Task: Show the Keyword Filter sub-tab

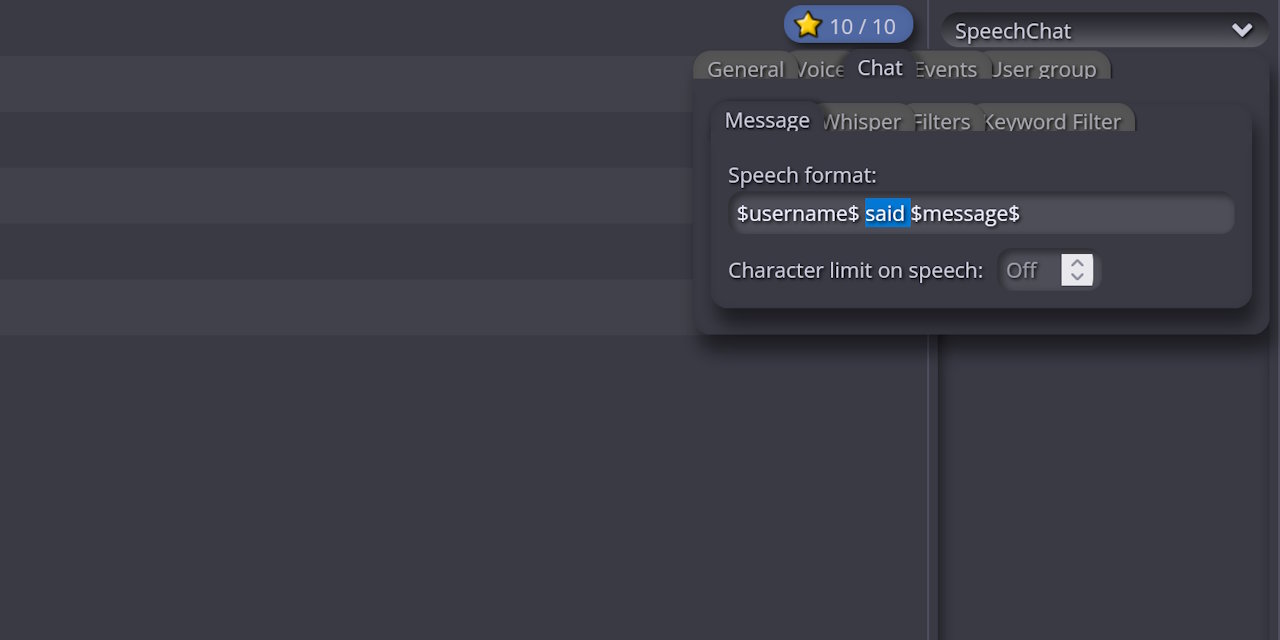Action: point(1054,122)
